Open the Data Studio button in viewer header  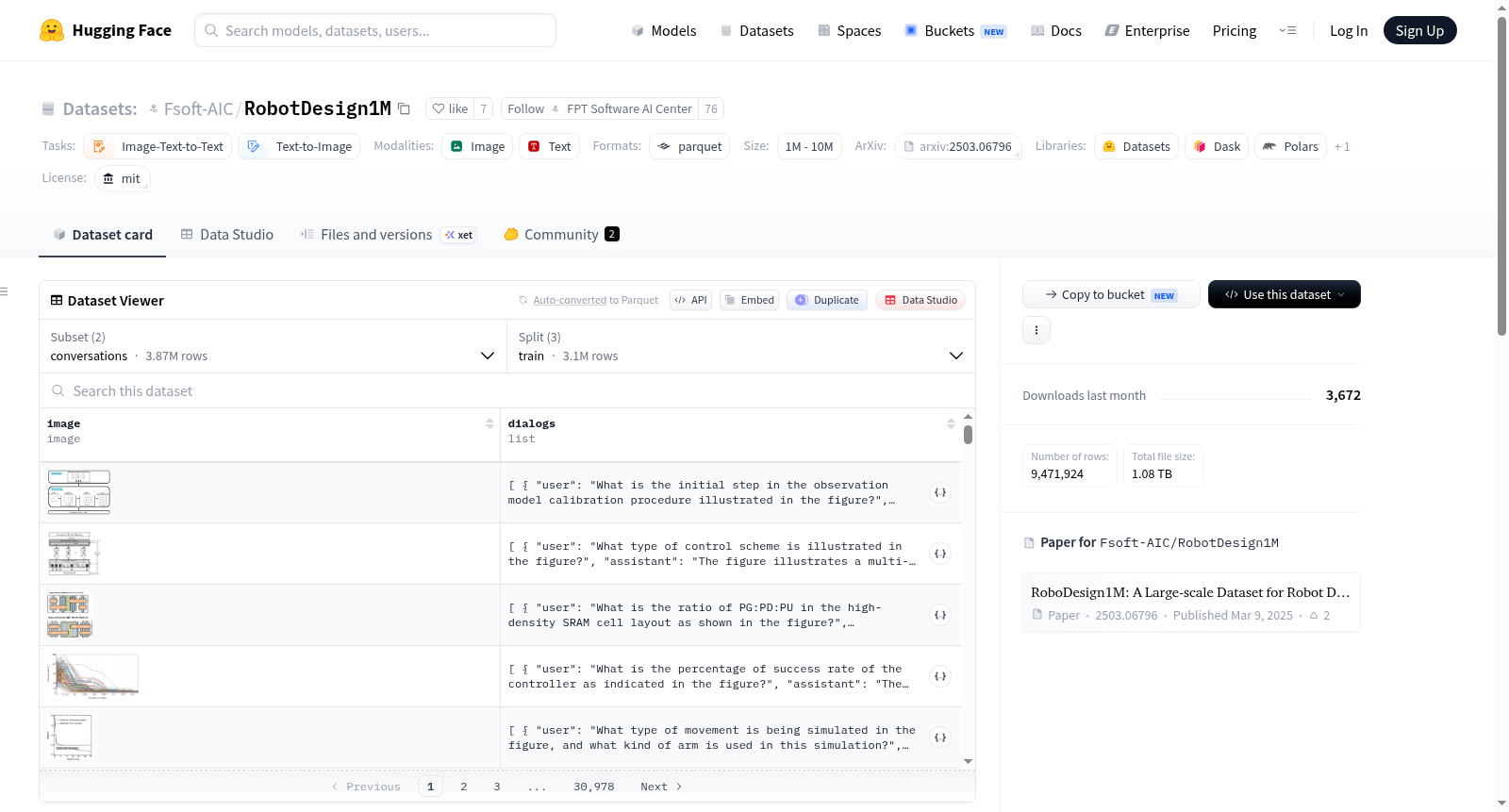click(920, 300)
